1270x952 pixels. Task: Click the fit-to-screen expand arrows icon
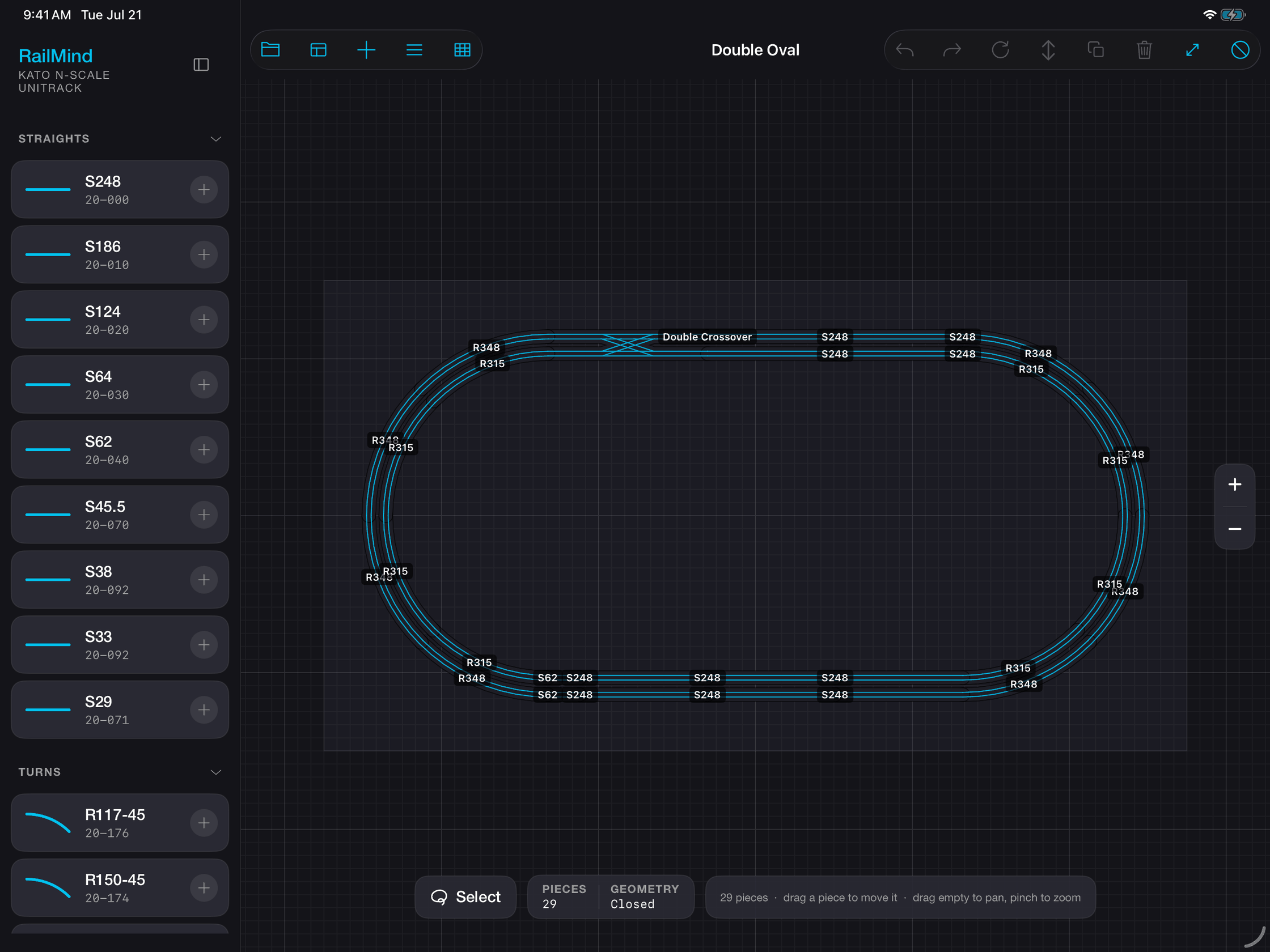tap(1192, 50)
